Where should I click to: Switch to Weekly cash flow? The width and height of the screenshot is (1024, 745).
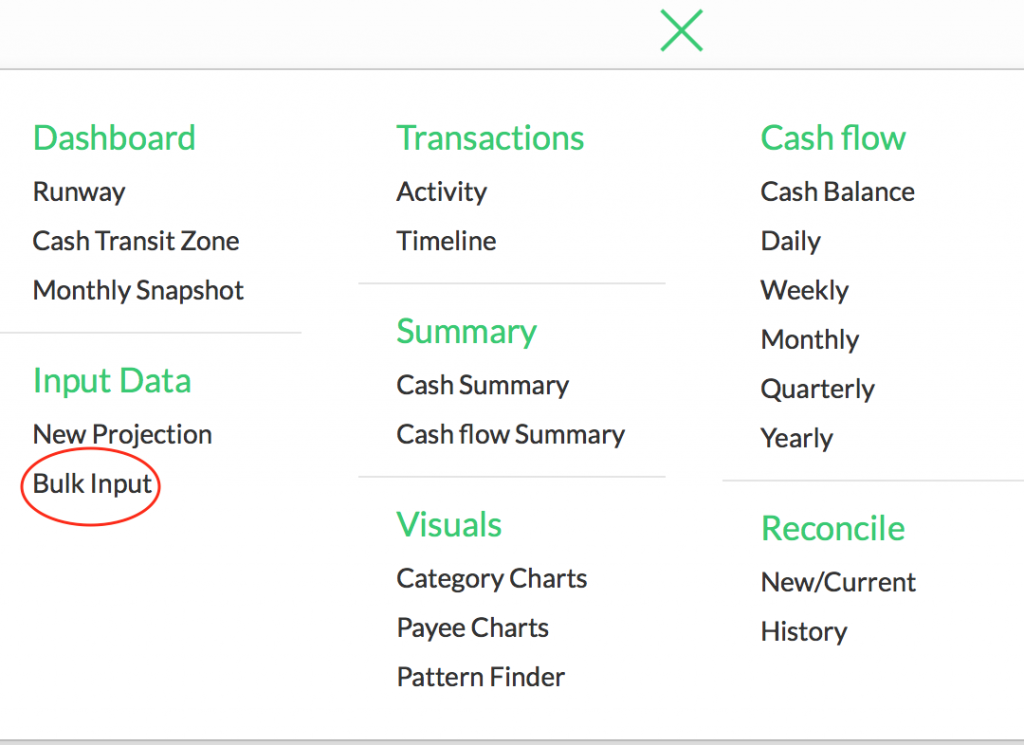[805, 290]
